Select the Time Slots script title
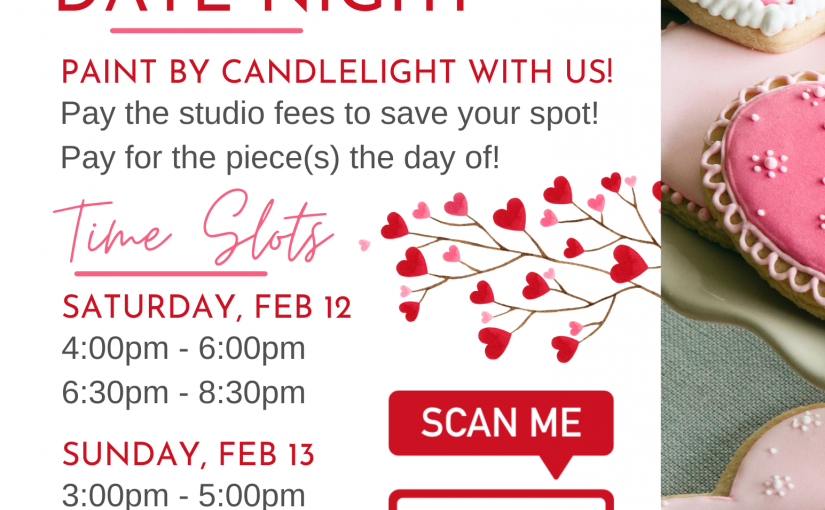825x510 pixels. tap(194, 227)
